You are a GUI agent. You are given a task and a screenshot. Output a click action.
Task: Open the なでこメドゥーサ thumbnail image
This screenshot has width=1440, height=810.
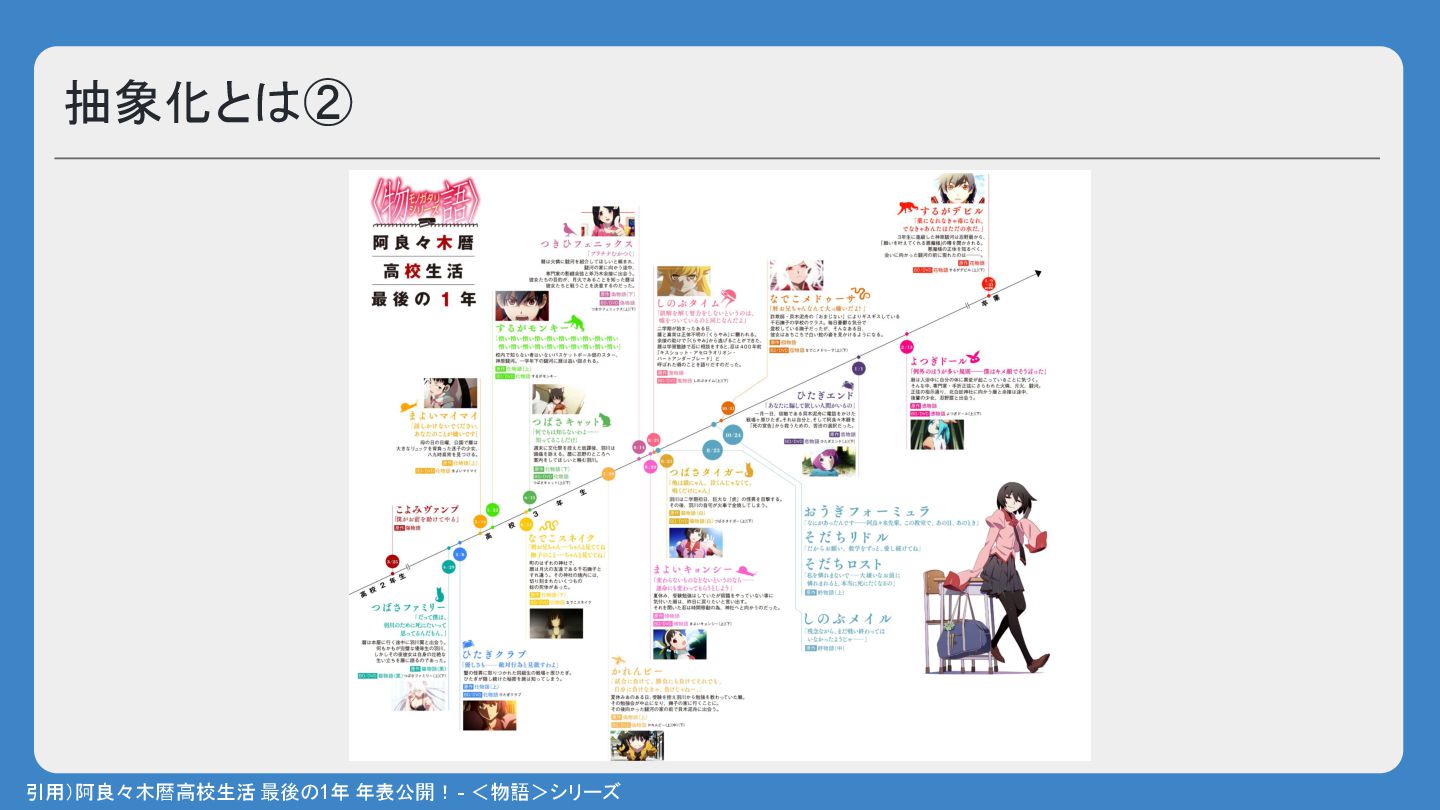797,274
